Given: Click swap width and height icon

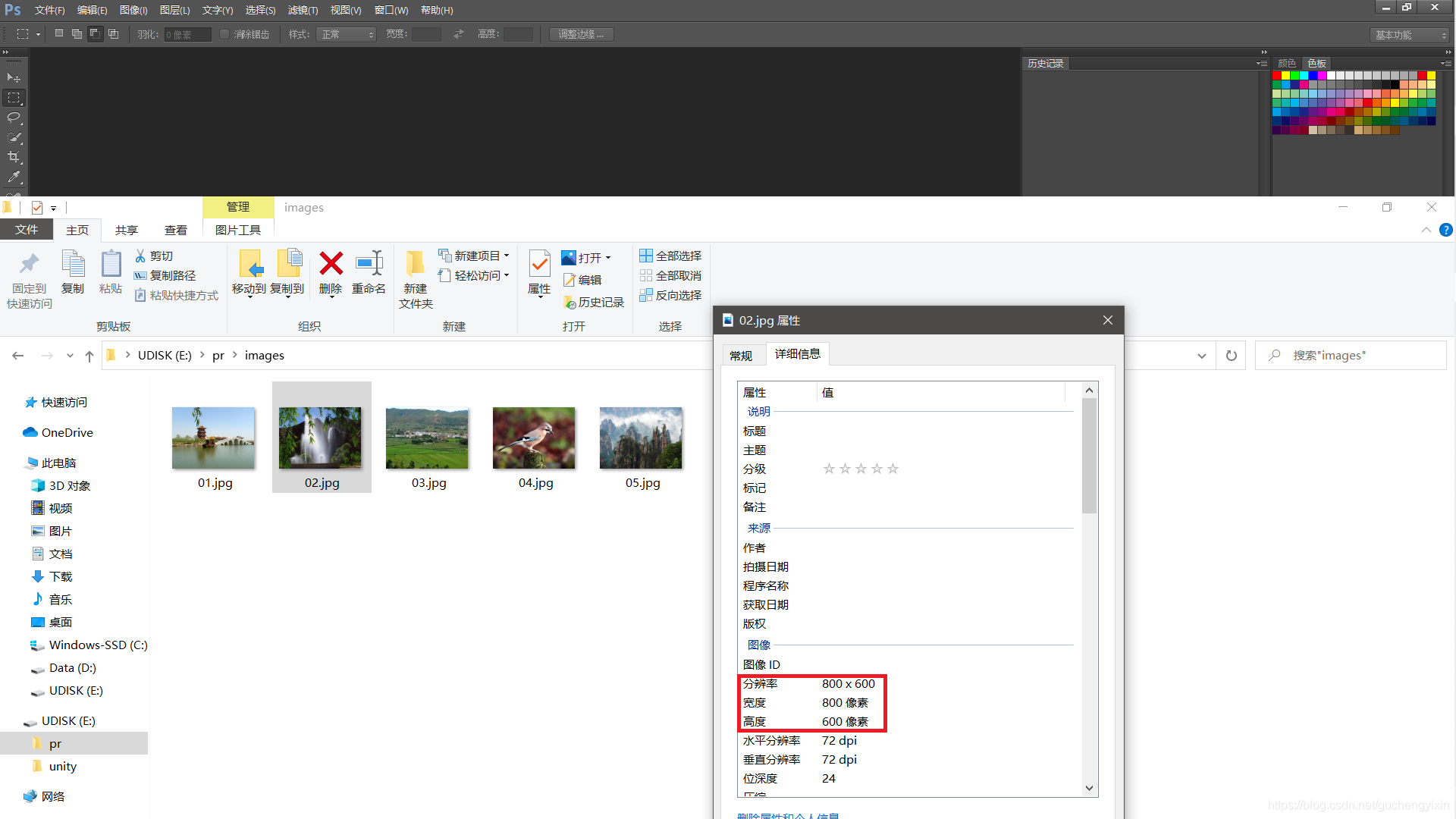Looking at the screenshot, I should pyautogui.click(x=459, y=34).
